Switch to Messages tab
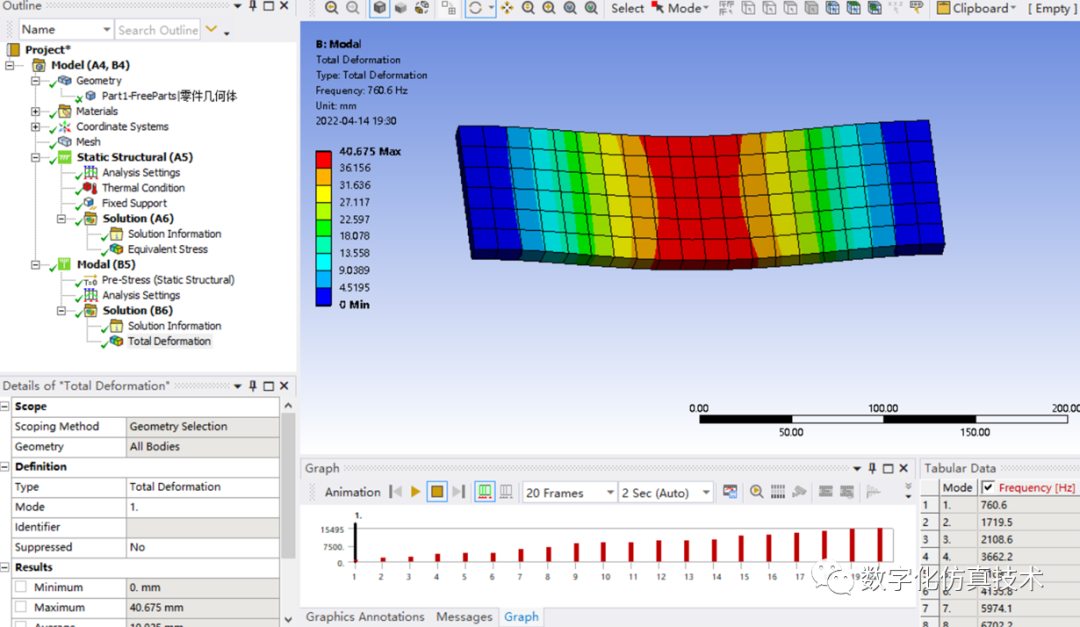 point(464,617)
